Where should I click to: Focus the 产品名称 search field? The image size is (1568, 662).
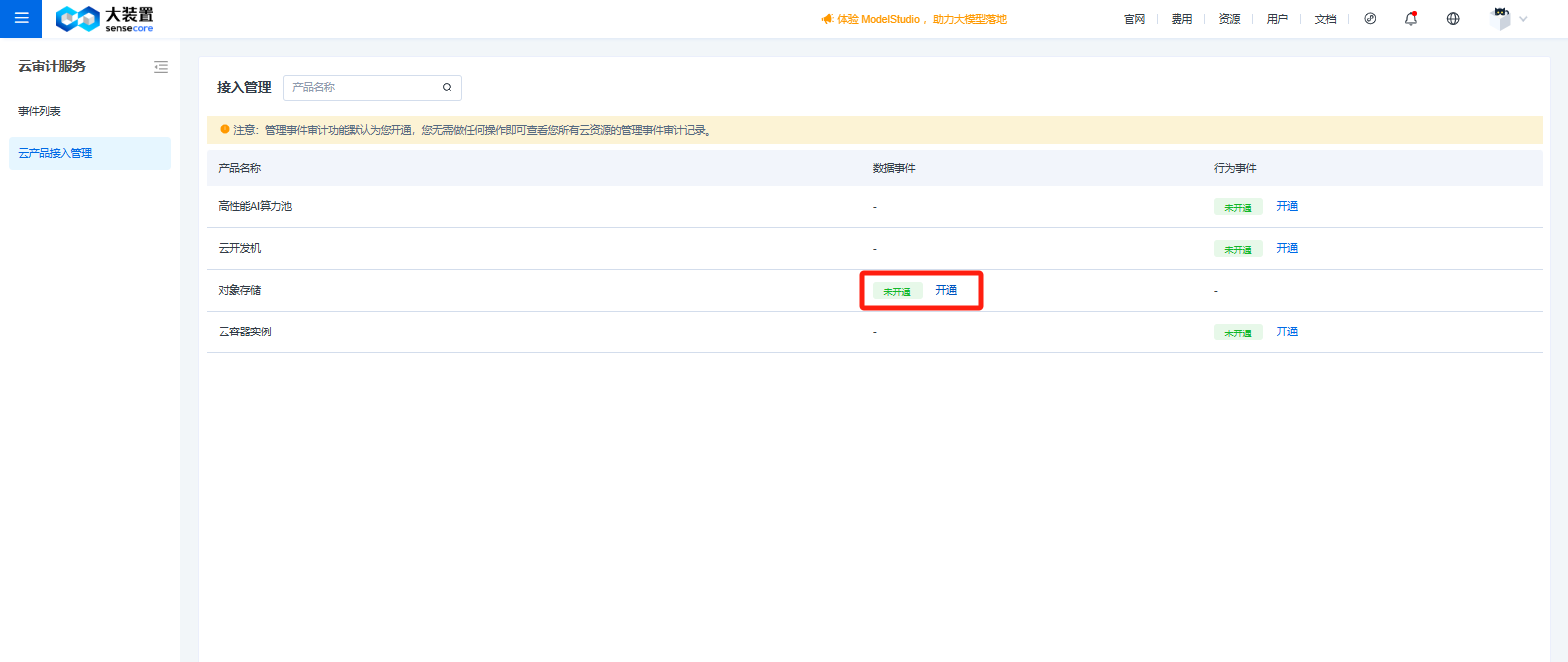pyautogui.click(x=362, y=88)
